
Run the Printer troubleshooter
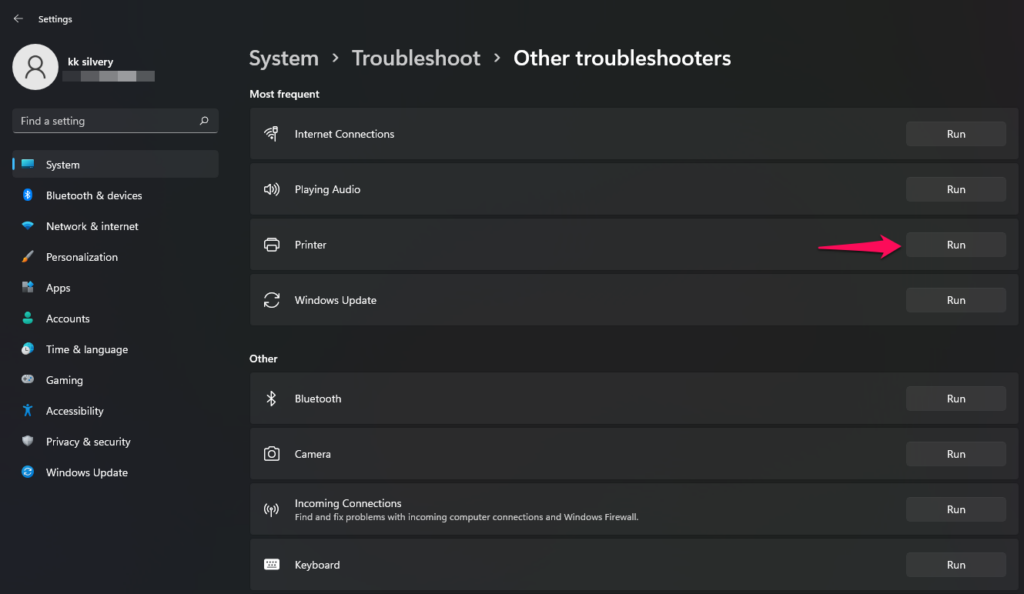955,245
